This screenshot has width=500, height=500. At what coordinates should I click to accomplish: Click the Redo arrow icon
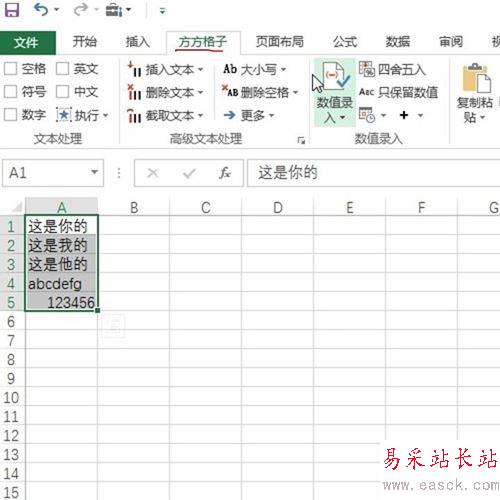[x=80, y=10]
